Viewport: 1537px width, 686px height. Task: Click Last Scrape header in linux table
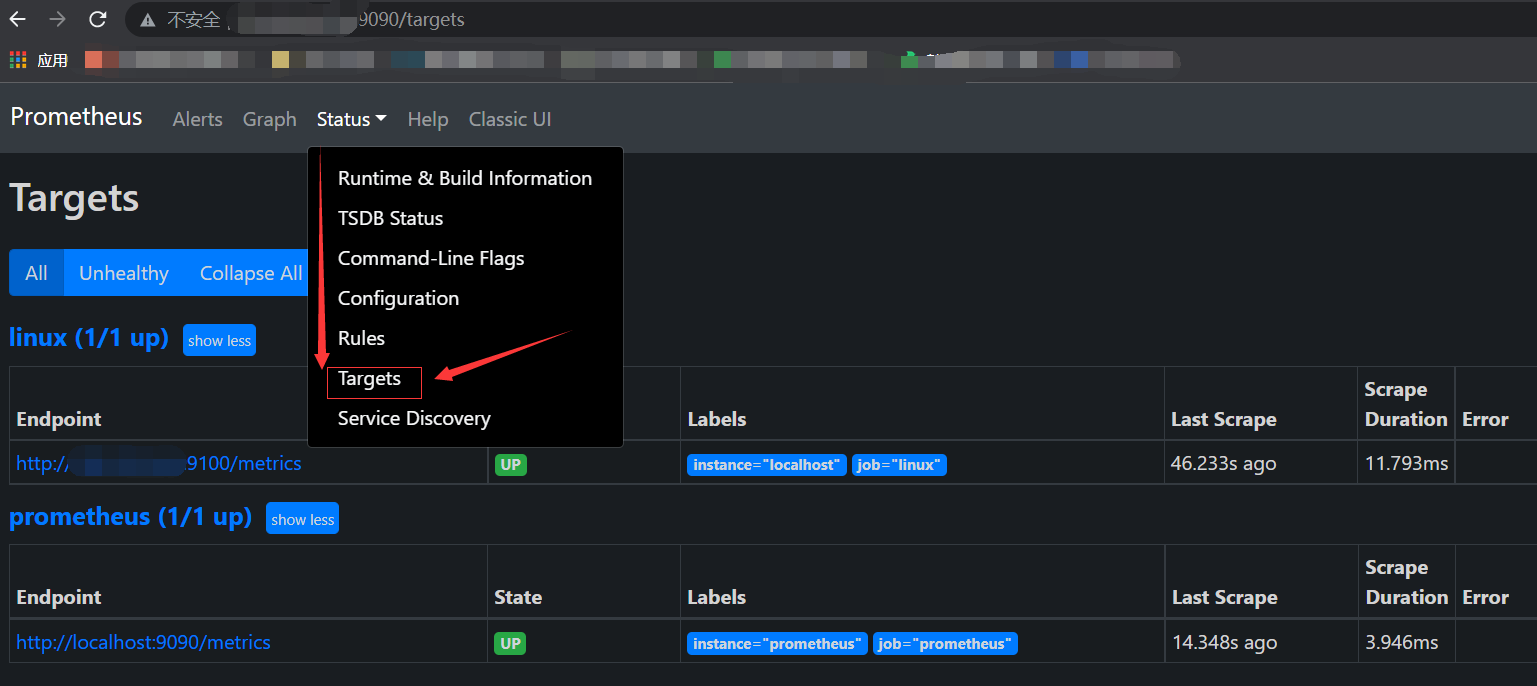tap(1224, 419)
